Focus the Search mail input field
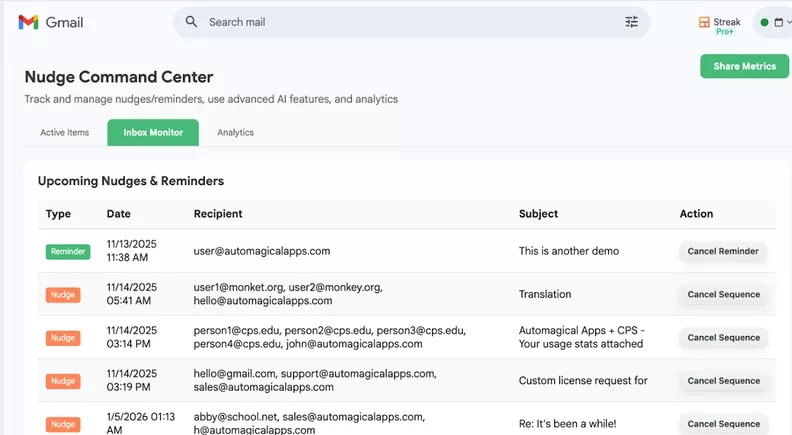Screen dimensions: 792x435 pos(400,22)
